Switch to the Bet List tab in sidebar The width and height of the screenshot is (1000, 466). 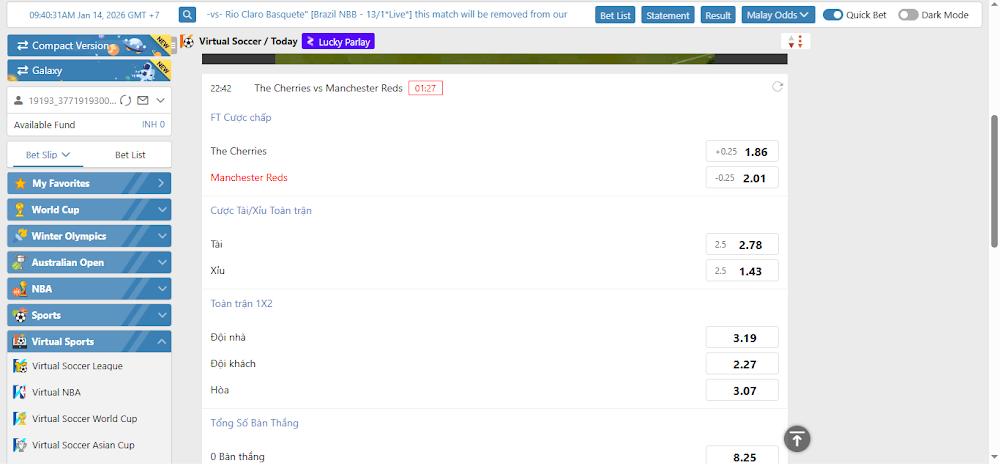[130, 155]
